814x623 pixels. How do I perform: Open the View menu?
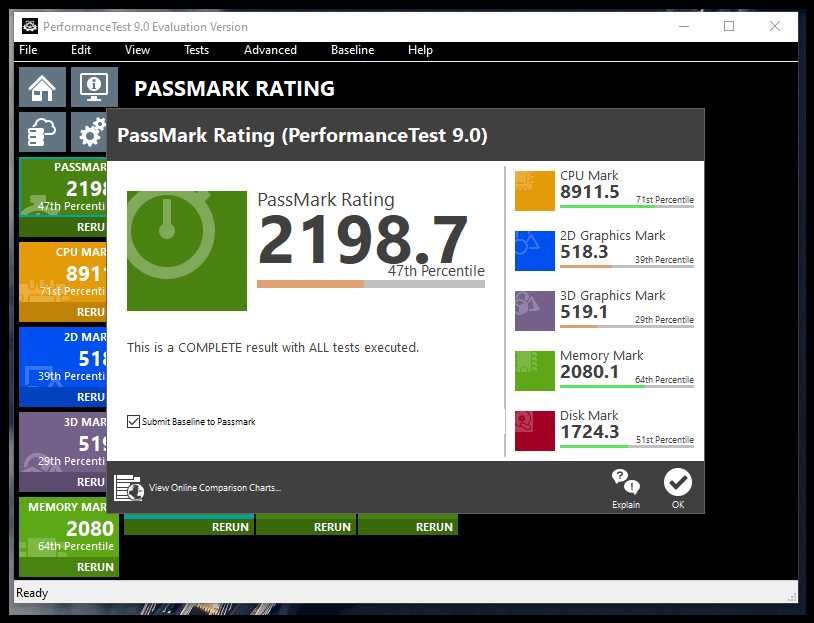coord(138,50)
